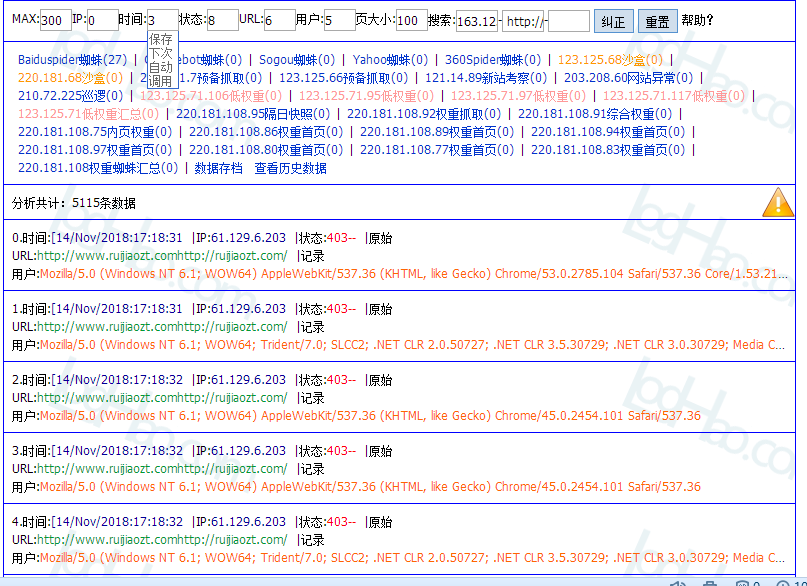Viewport: 807px width, 586px height.
Task: Open the 数据存档 data archive link
Action: click(218, 168)
